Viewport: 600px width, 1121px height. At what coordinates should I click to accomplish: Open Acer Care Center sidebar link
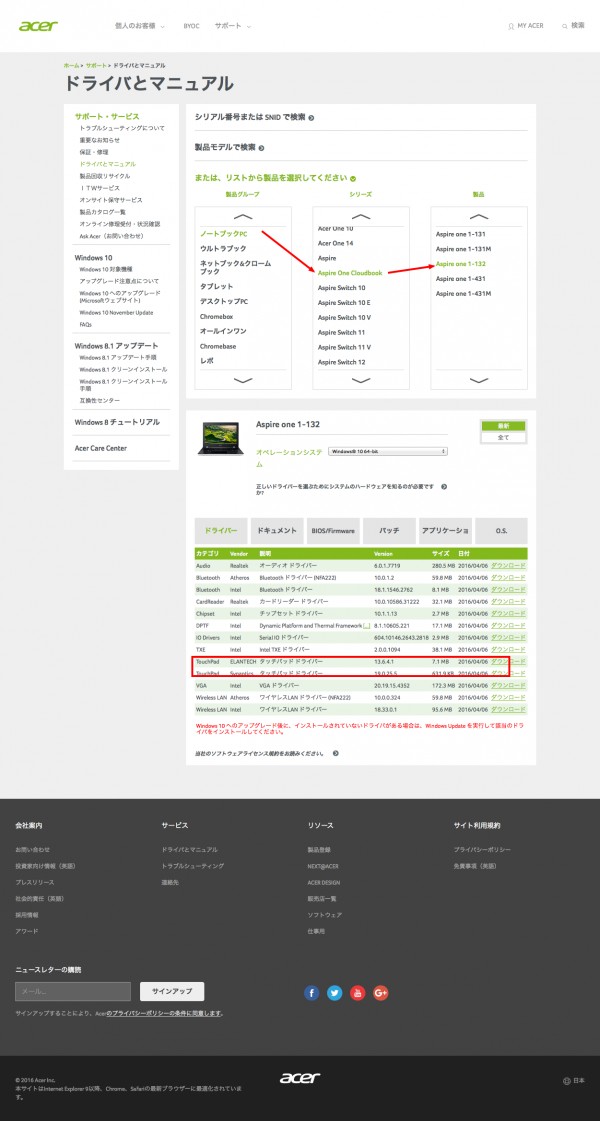[x=101, y=448]
